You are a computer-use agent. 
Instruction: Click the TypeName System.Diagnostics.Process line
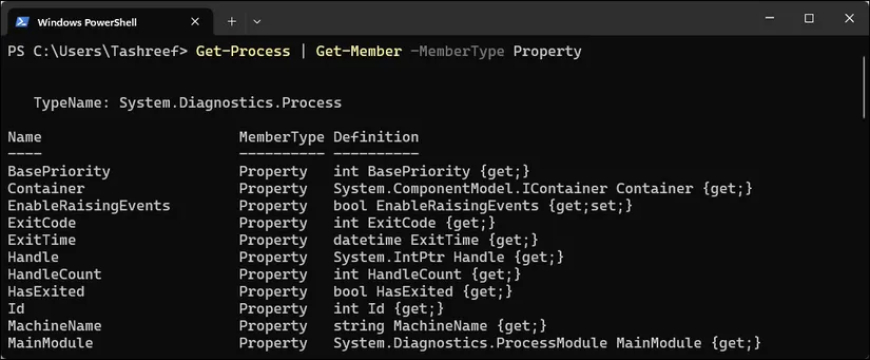[188, 103]
